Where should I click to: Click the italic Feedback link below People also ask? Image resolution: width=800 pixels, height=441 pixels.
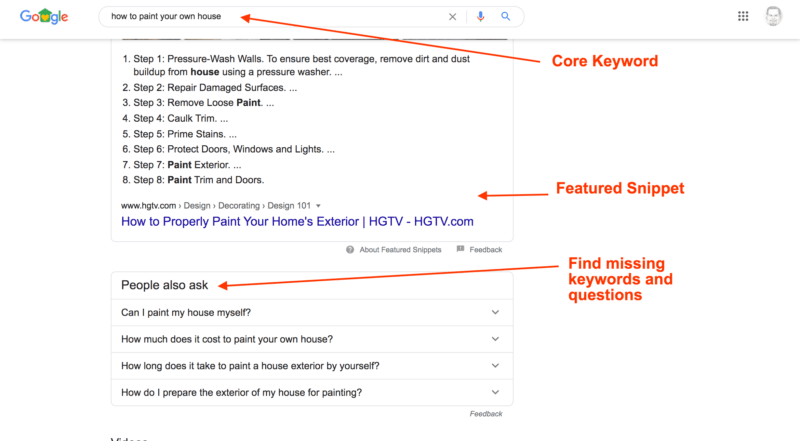coord(486,413)
